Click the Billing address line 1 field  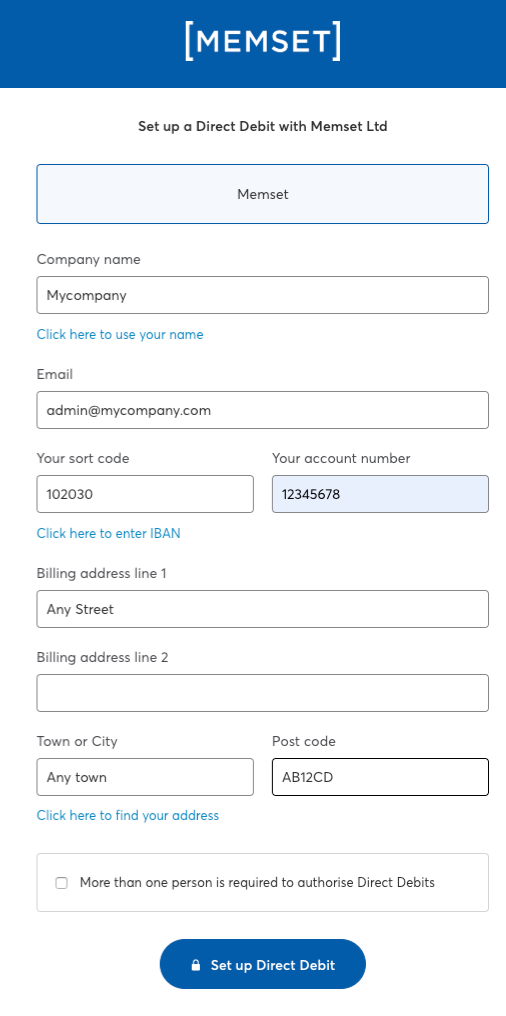[262, 609]
